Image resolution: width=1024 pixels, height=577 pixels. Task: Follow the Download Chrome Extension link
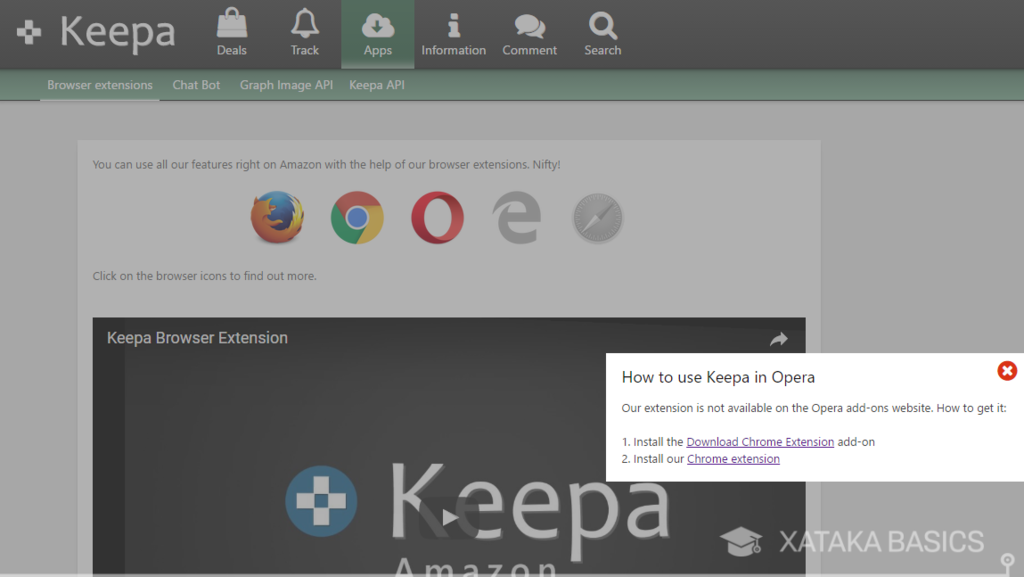tap(760, 441)
